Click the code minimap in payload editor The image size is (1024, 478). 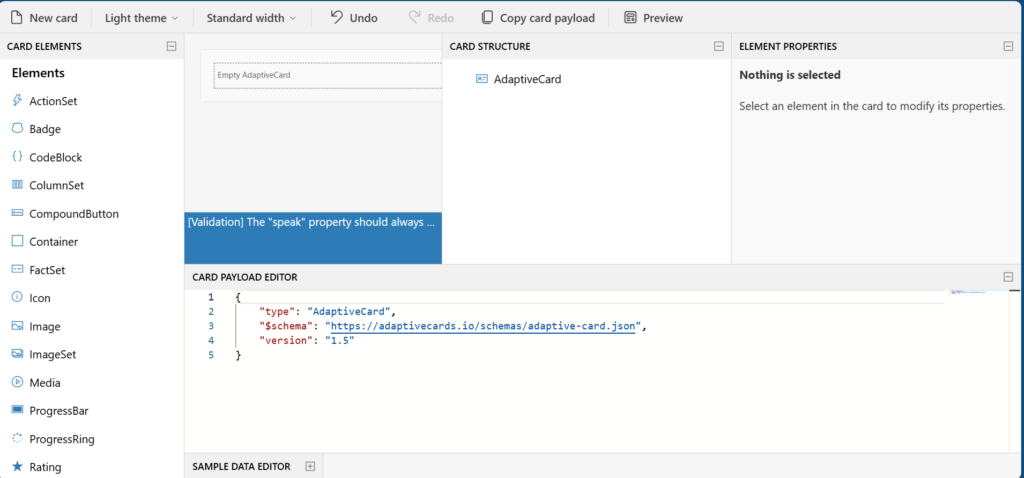[967, 293]
